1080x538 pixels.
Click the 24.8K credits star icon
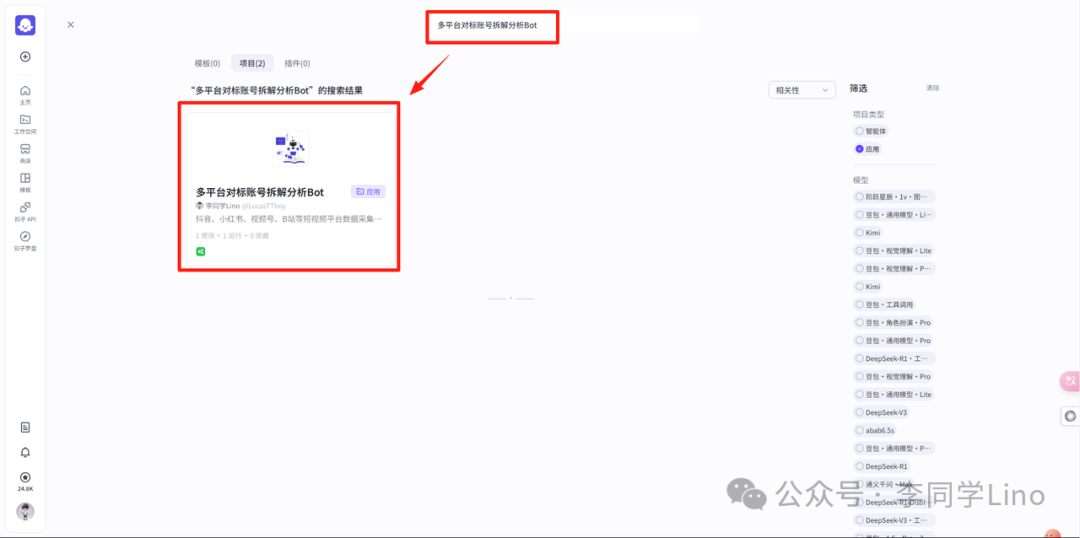click(x=25, y=477)
